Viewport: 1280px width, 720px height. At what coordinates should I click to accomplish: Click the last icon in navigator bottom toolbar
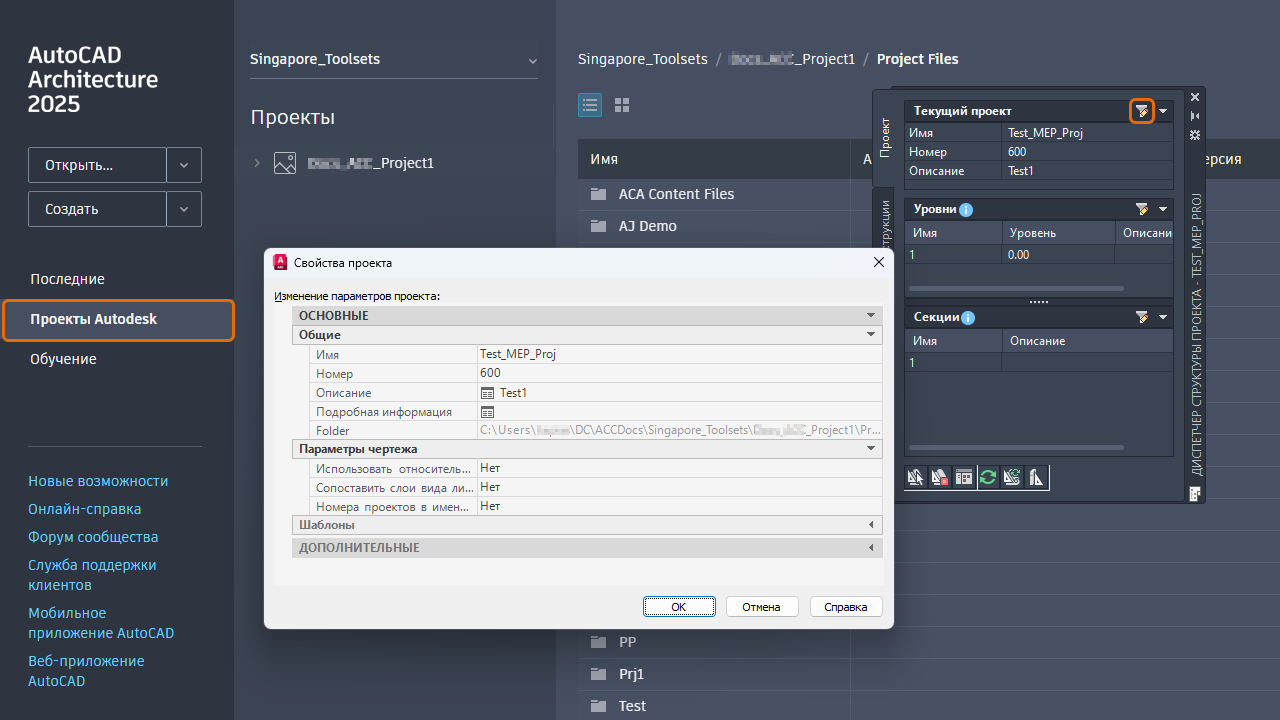point(1036,477)
